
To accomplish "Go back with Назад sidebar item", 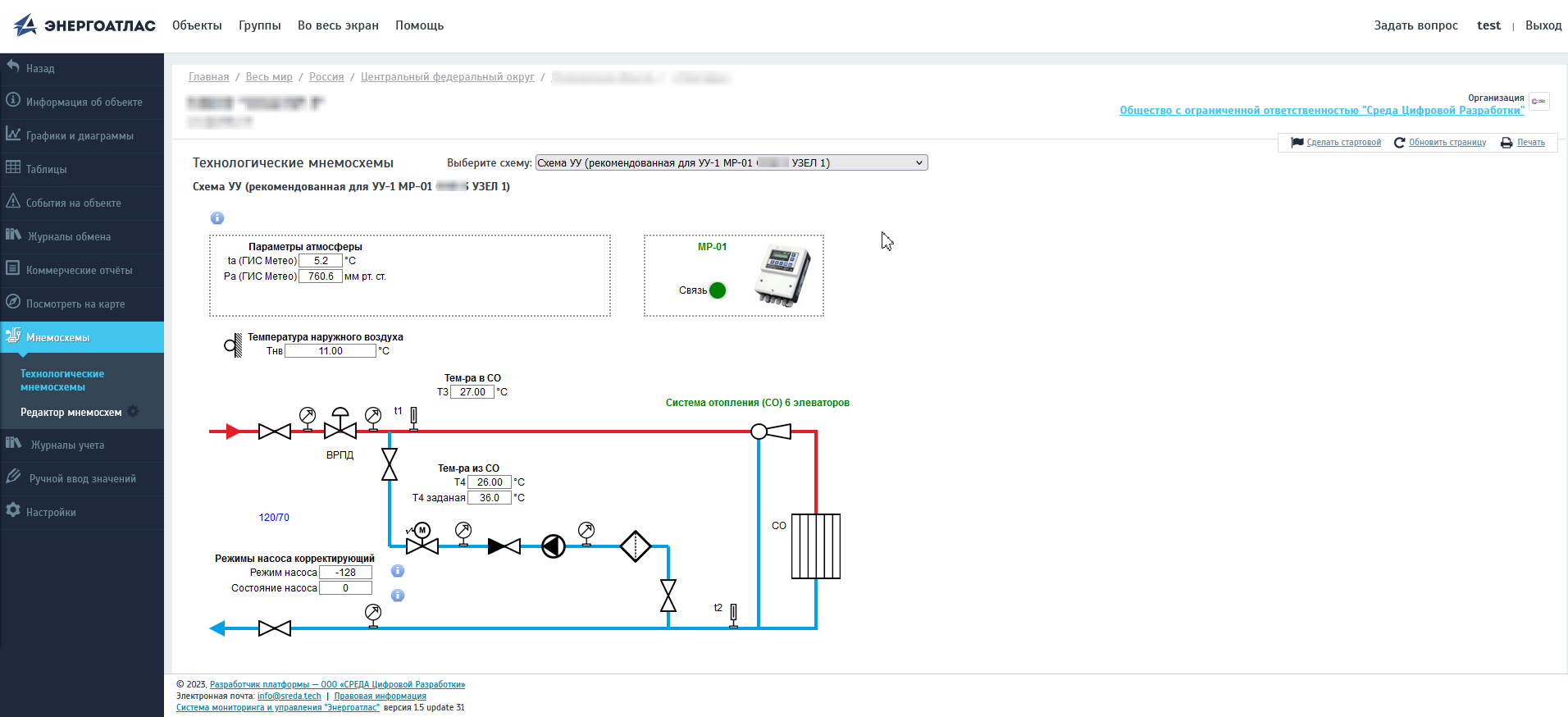I will 82,68.
